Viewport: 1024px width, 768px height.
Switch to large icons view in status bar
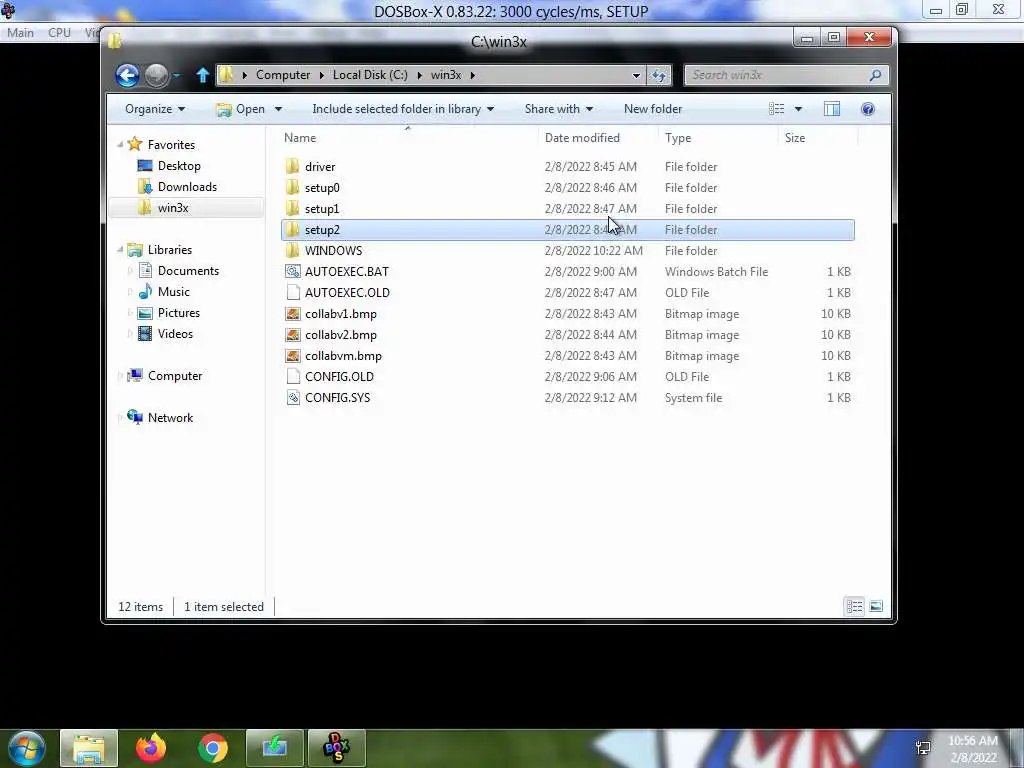(876, 607)
